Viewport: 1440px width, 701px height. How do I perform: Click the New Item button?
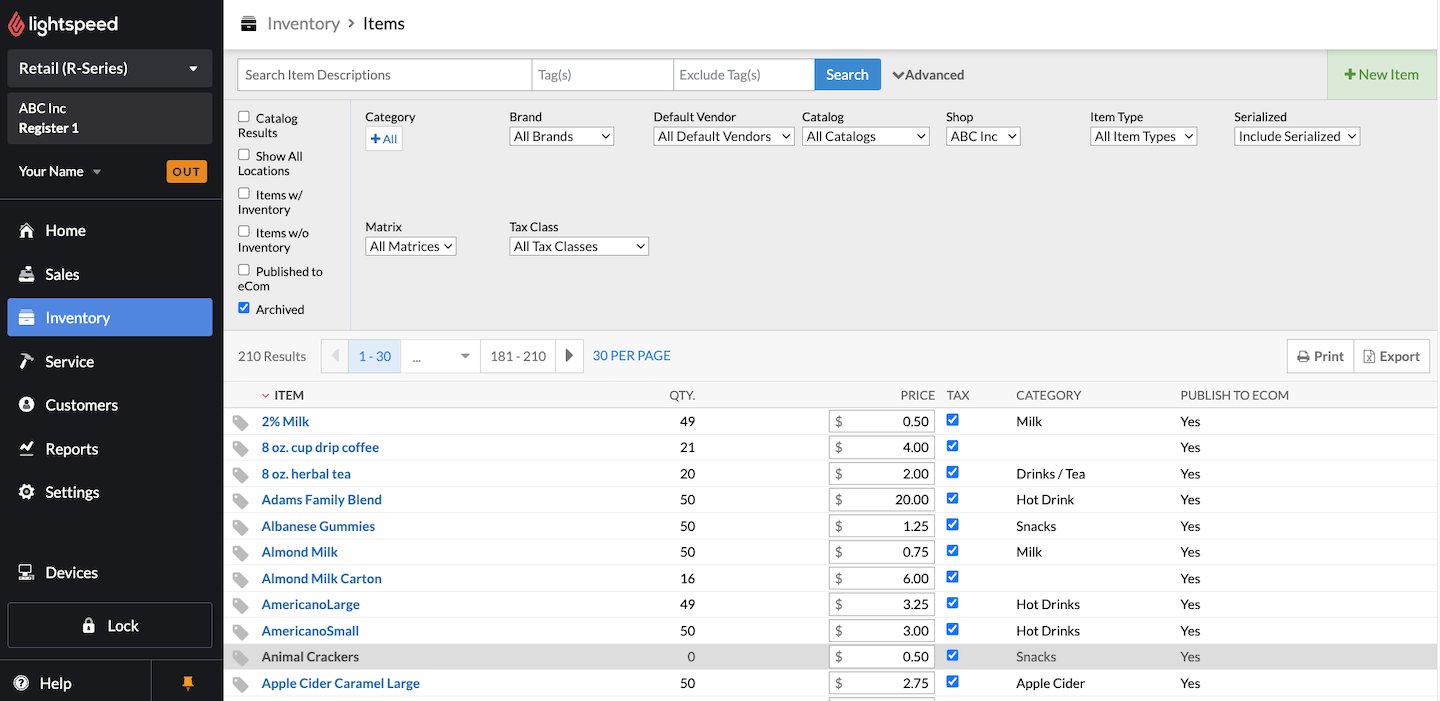click(x=1382, y=74)
